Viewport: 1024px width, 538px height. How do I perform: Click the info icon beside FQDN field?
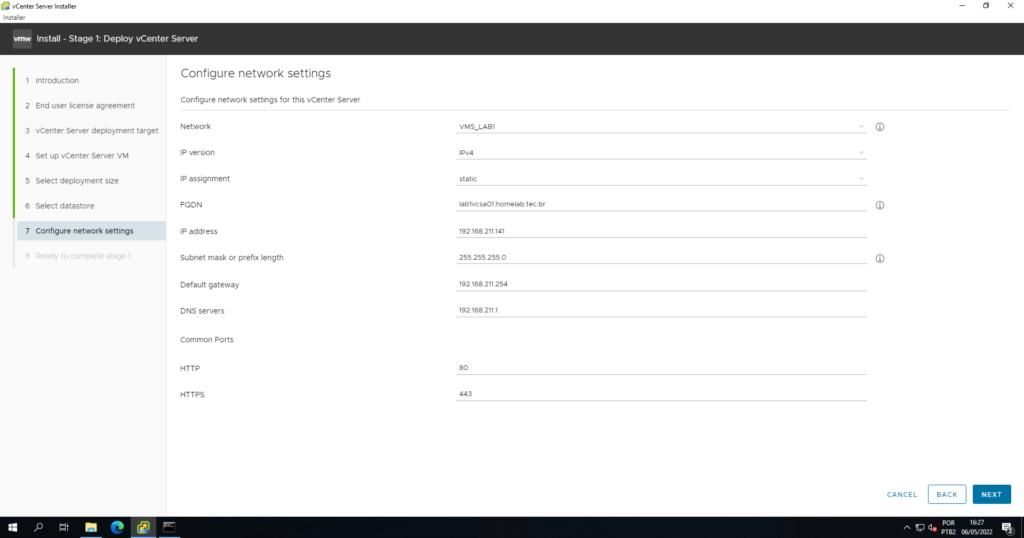coord(880,206)
